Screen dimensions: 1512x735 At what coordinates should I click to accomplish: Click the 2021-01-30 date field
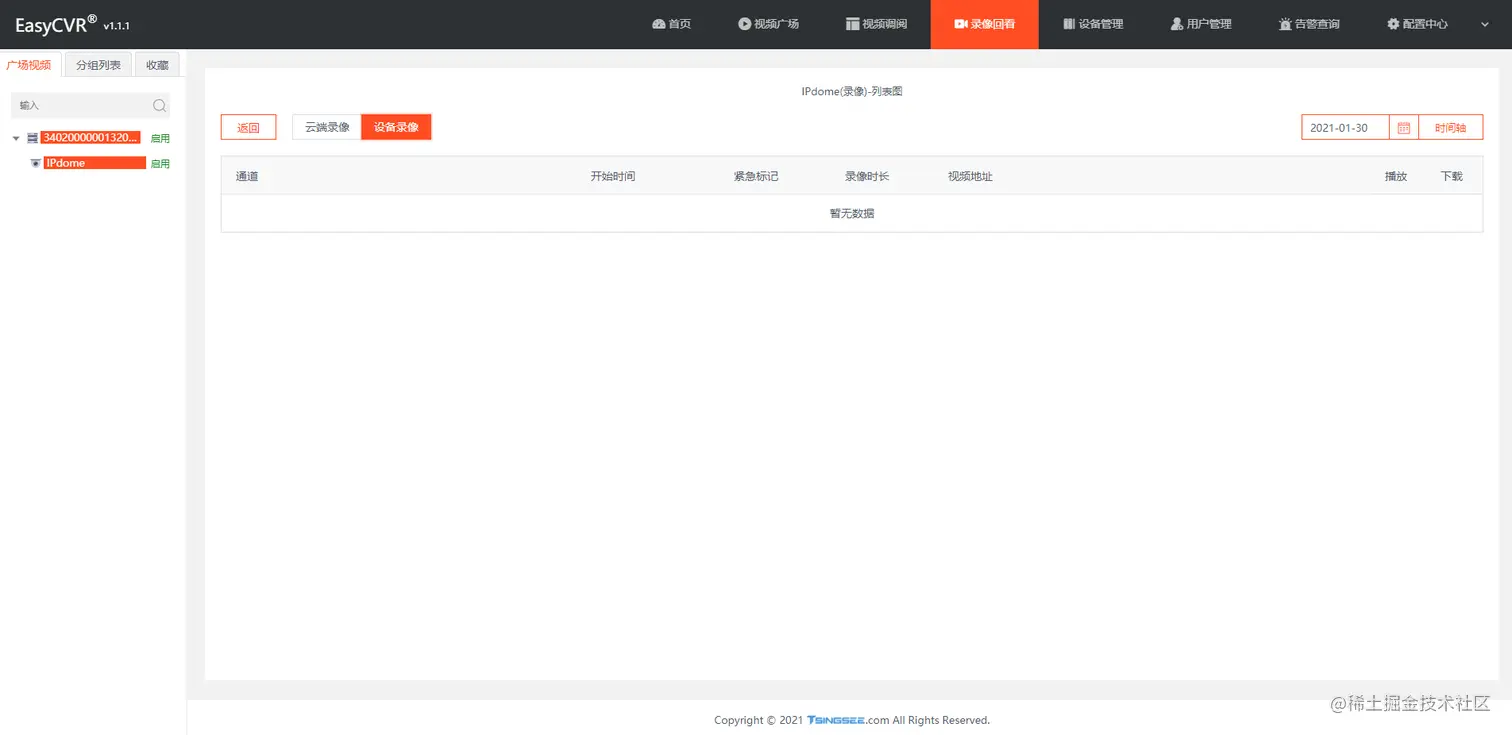coord(1345,128)
